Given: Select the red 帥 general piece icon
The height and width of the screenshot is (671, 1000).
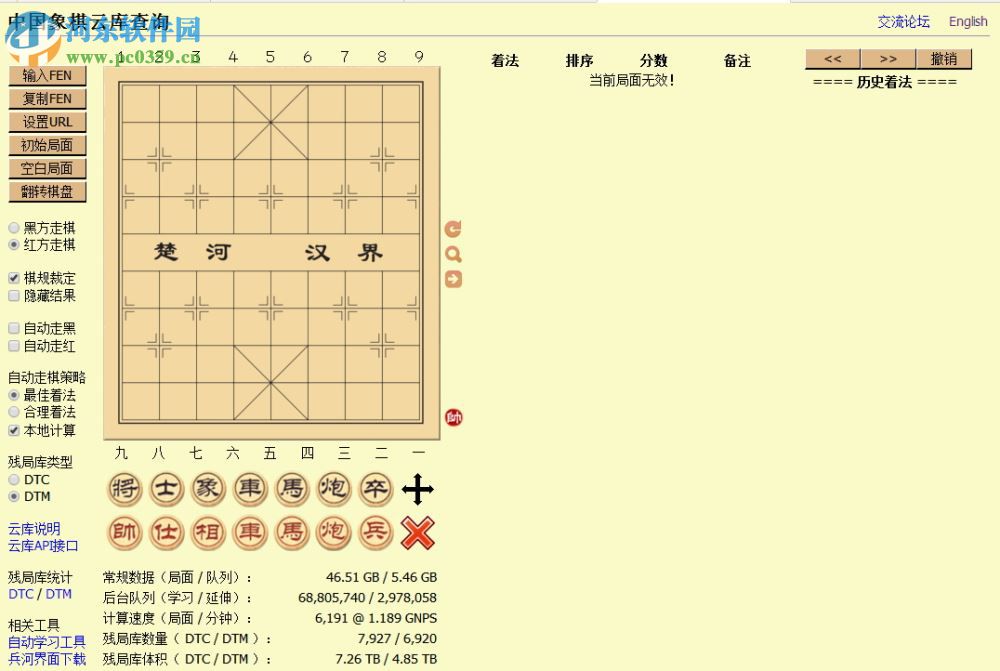Looking at the screenshot, I should click(124, 533).
